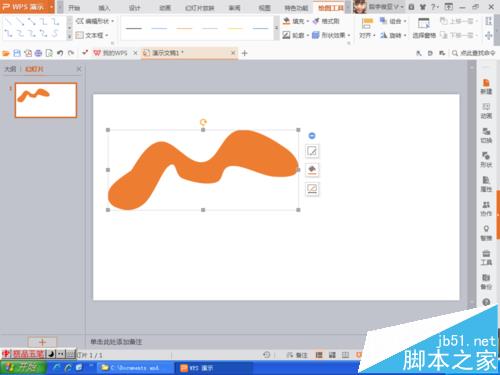The image size is (500, 375).
Task: Open the Design (设计) ribbon tab
Action: (134, 8)
